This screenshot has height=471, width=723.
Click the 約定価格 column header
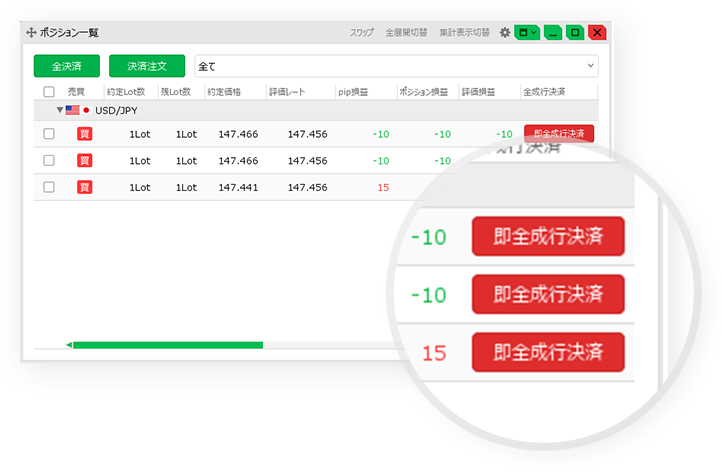(x=224, y=92)
